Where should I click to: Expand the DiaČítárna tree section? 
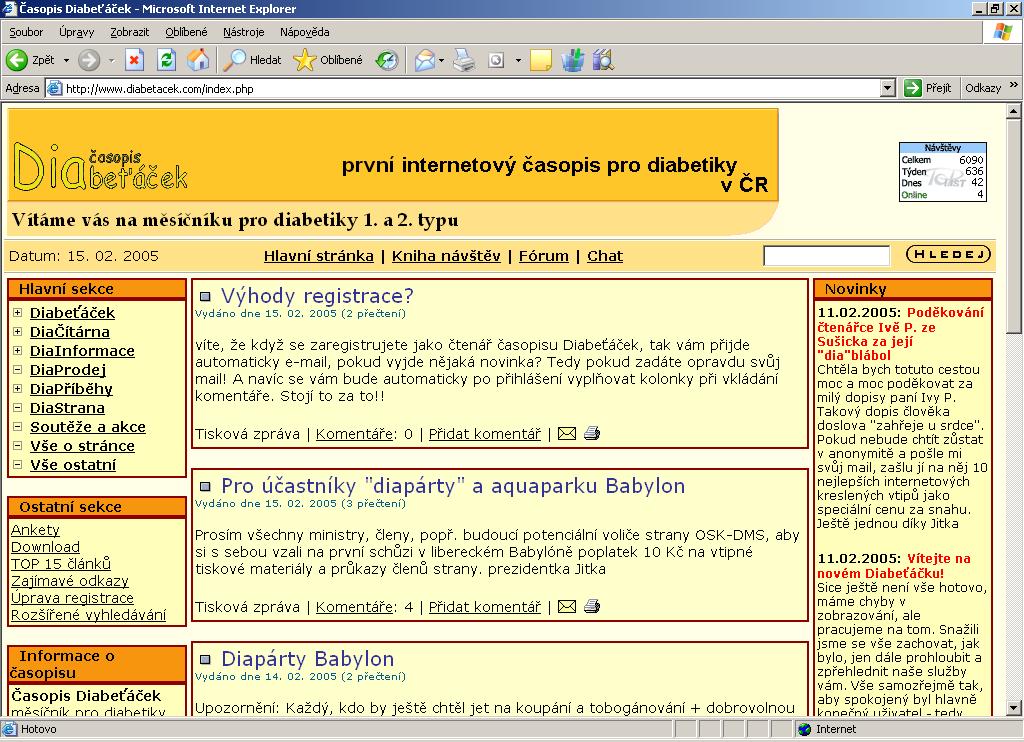click(18, 332)
